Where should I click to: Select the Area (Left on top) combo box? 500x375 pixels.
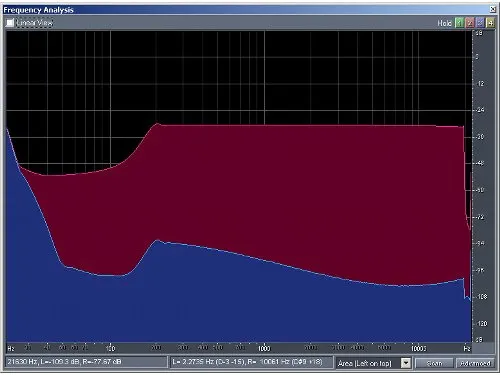coord(373,363)
